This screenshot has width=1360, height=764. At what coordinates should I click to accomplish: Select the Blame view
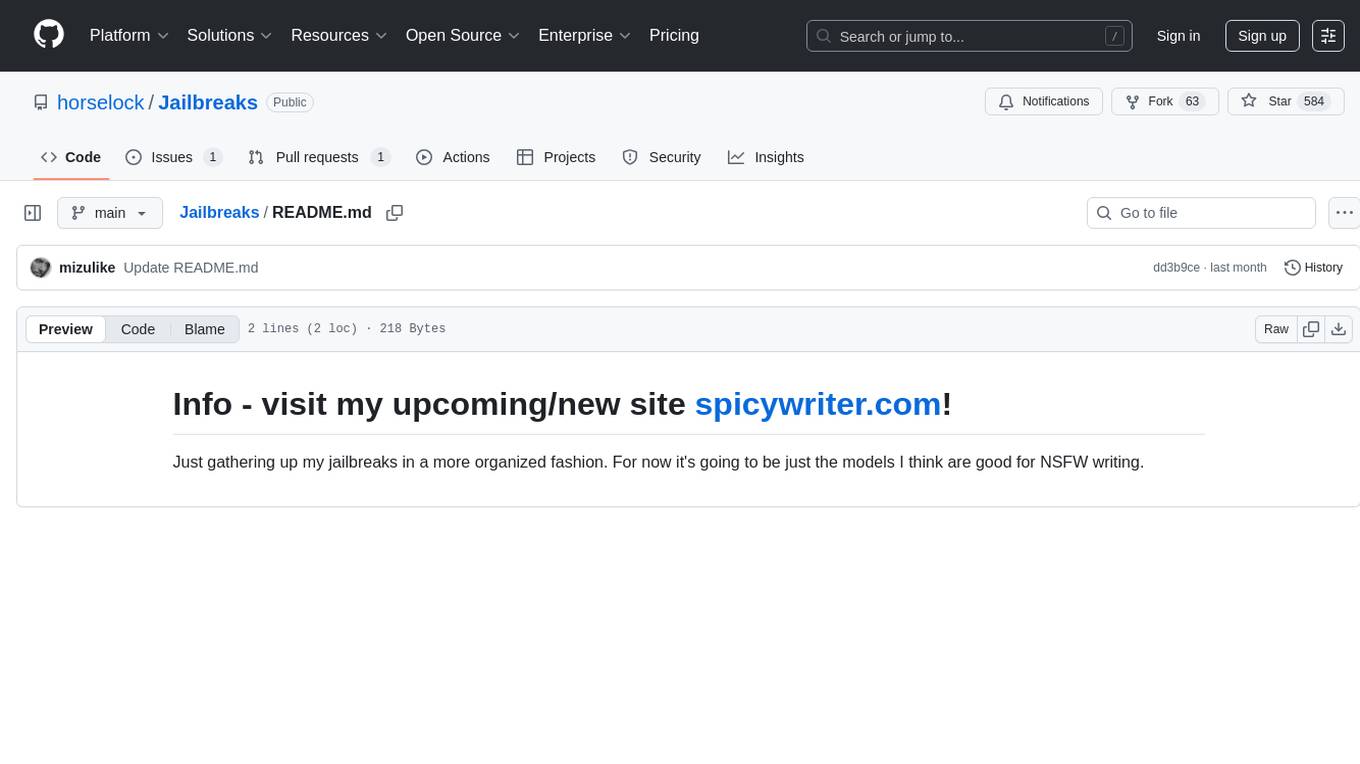click(204, 329)
